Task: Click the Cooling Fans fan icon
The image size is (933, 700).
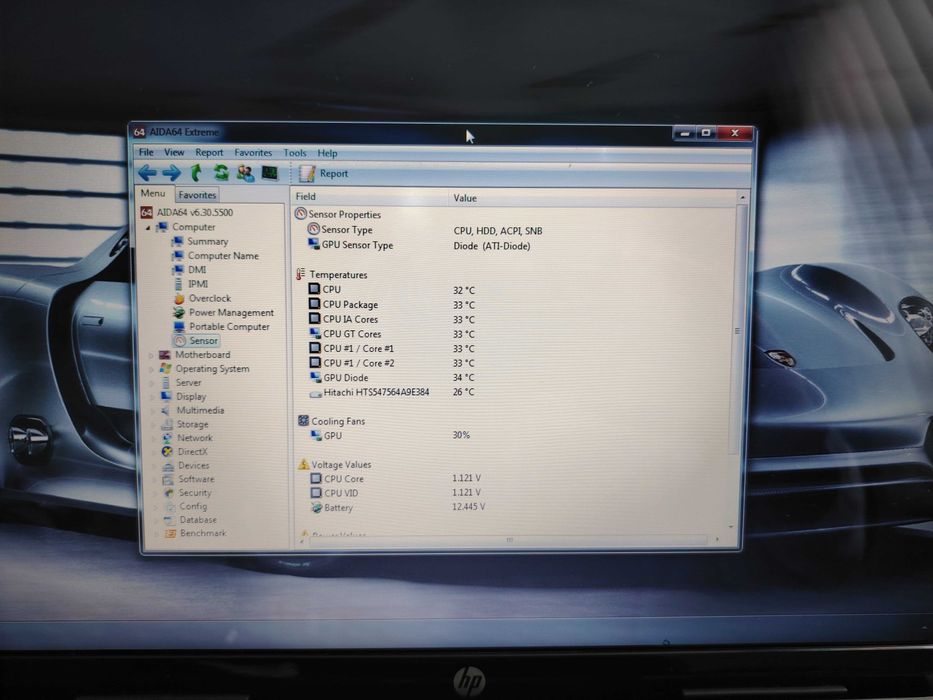Action: coord(303,421)
